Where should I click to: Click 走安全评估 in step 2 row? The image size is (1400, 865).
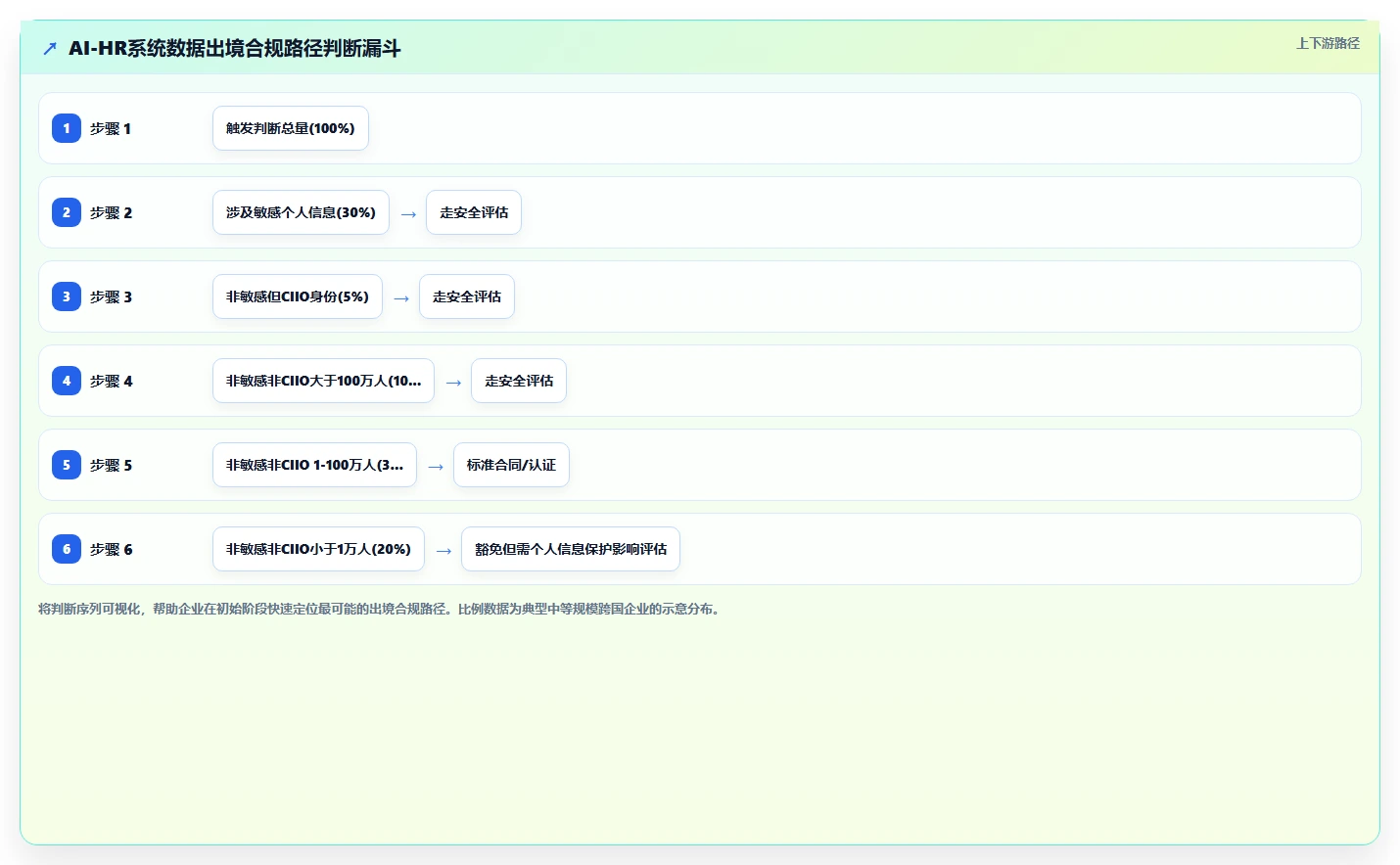[474, 212]
